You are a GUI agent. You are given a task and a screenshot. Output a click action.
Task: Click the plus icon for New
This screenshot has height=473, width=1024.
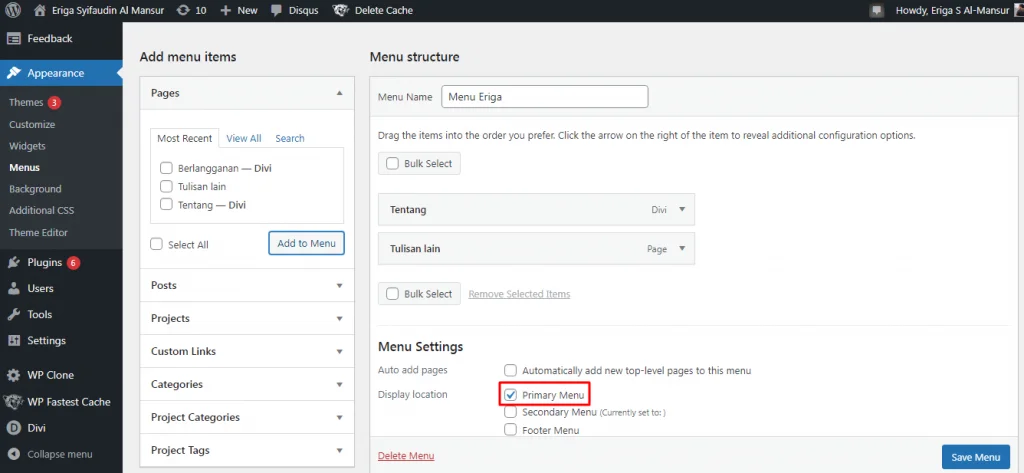coord(226,10)
